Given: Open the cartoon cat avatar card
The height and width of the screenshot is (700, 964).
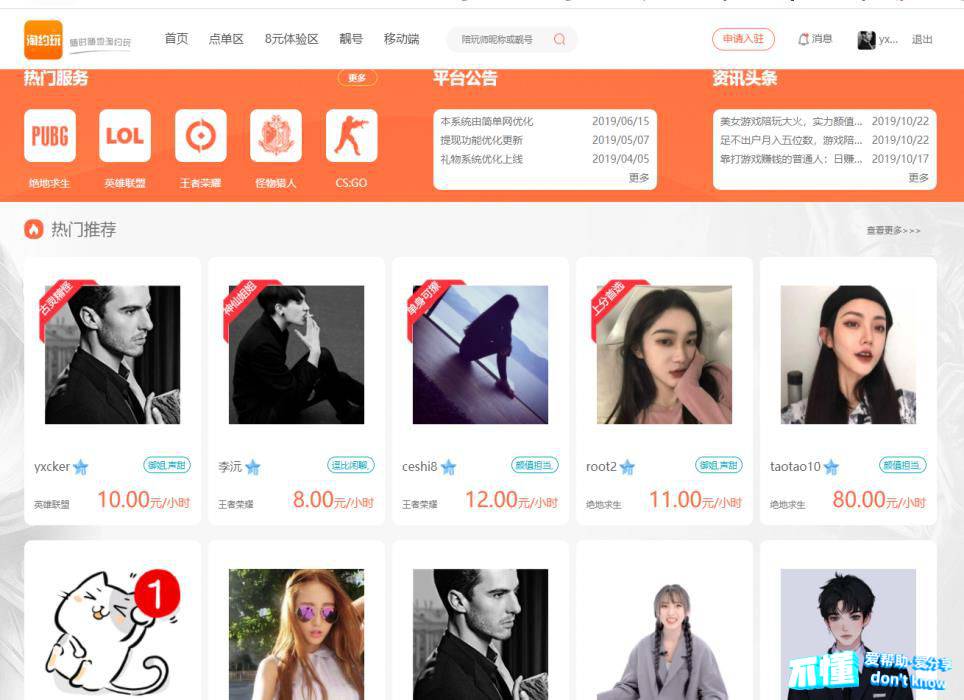Looking at the screenshot, I should click(113, 634).
